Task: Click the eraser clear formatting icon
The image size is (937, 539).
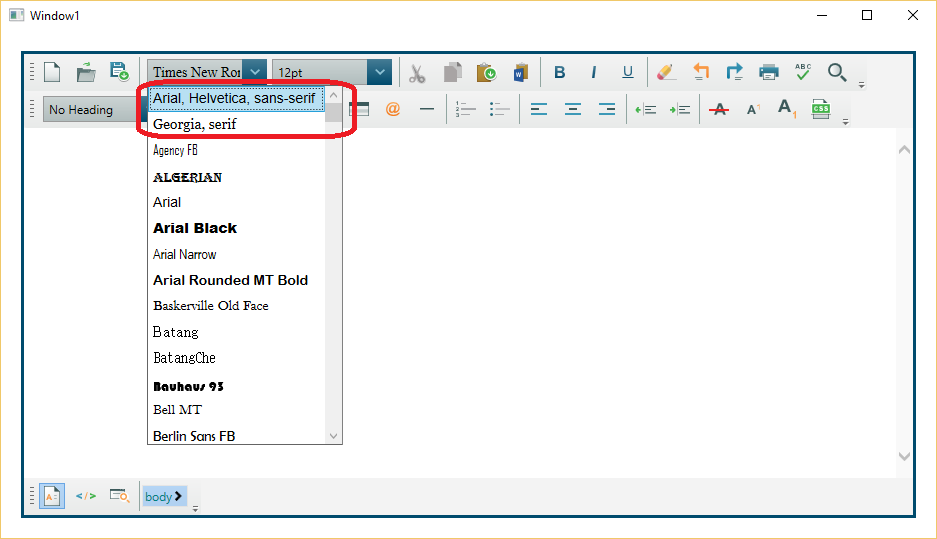Action: click(x=666, y=72)
